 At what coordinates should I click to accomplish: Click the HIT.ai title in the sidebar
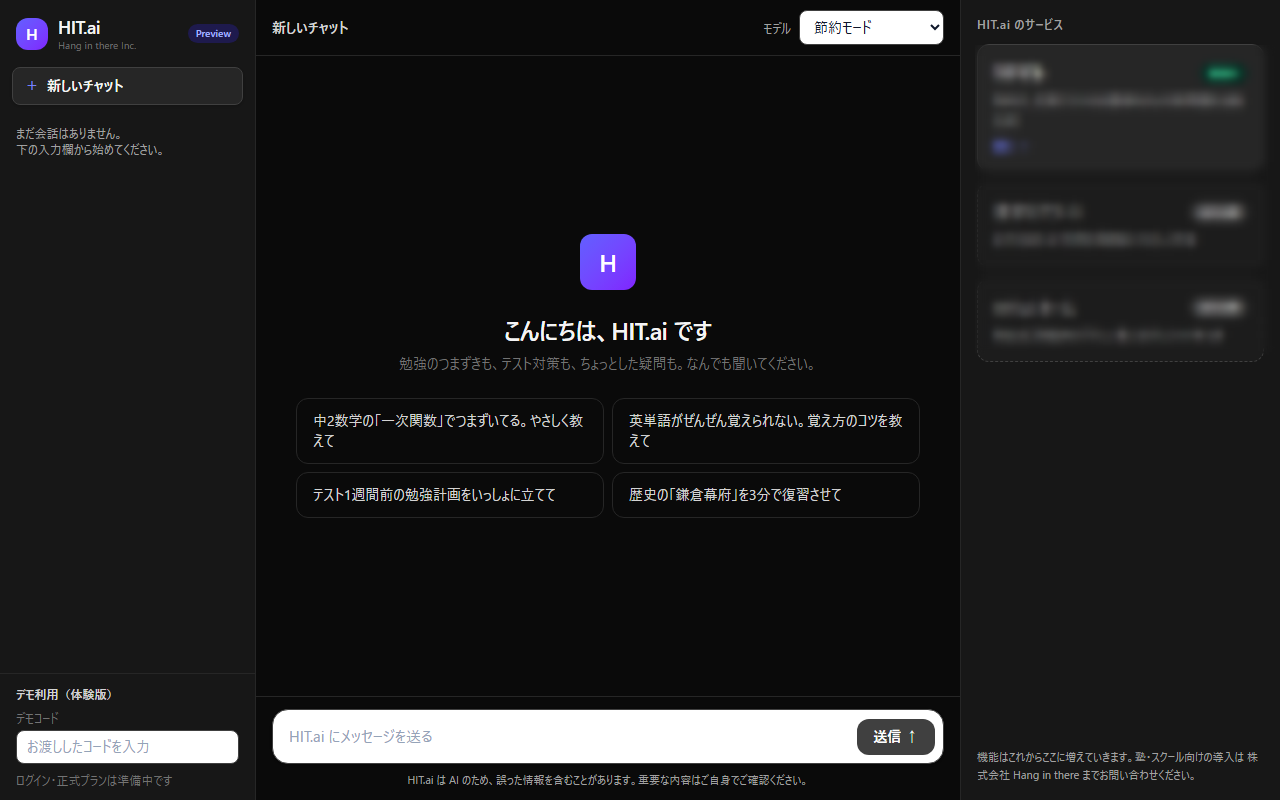point(79,28)
